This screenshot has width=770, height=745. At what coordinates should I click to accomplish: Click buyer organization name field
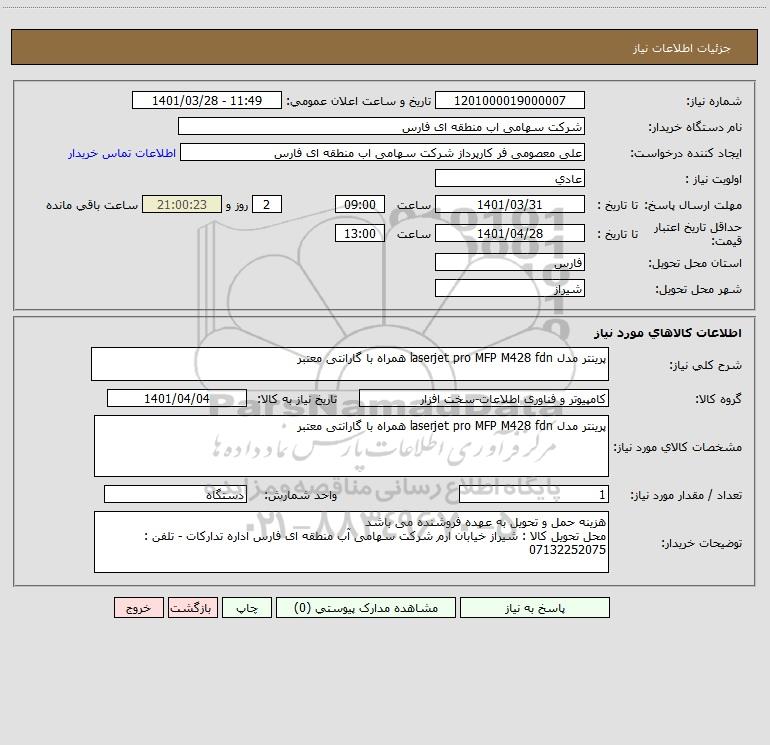tap(381, 126)
